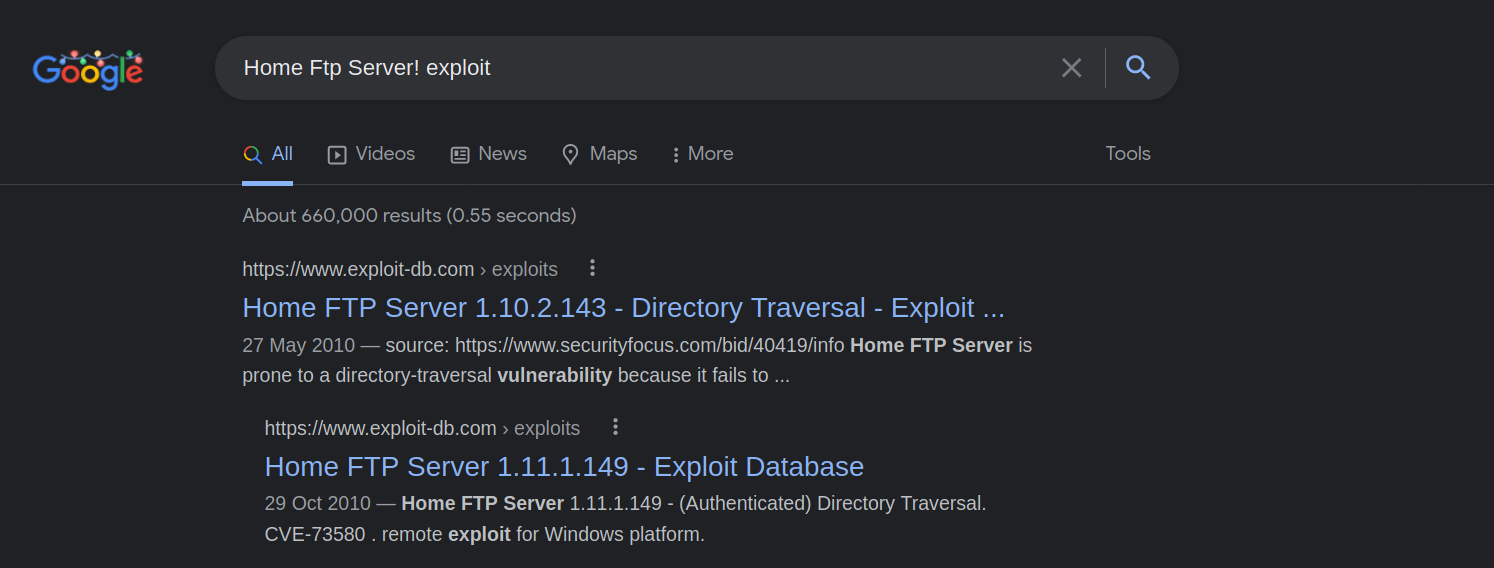This screenshot has height=568, width=1494.
Task: Open the three-dot menu for the first exploit-db result
Action: coord(593,268)
